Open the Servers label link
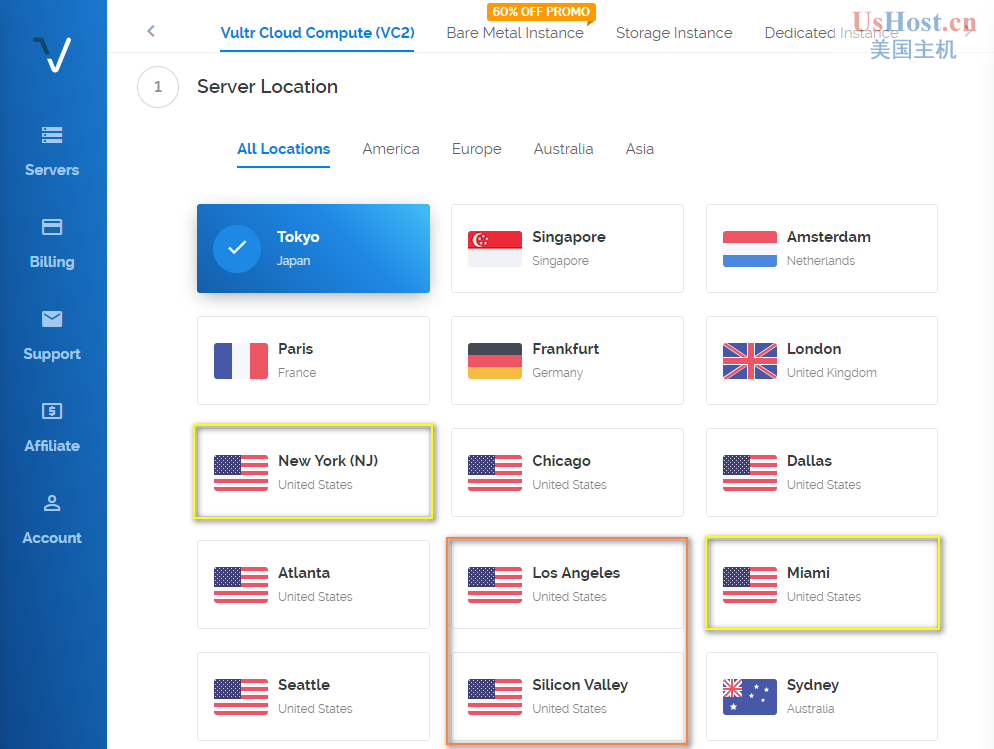The image size is (994, 749). click(x=52, y=170)
